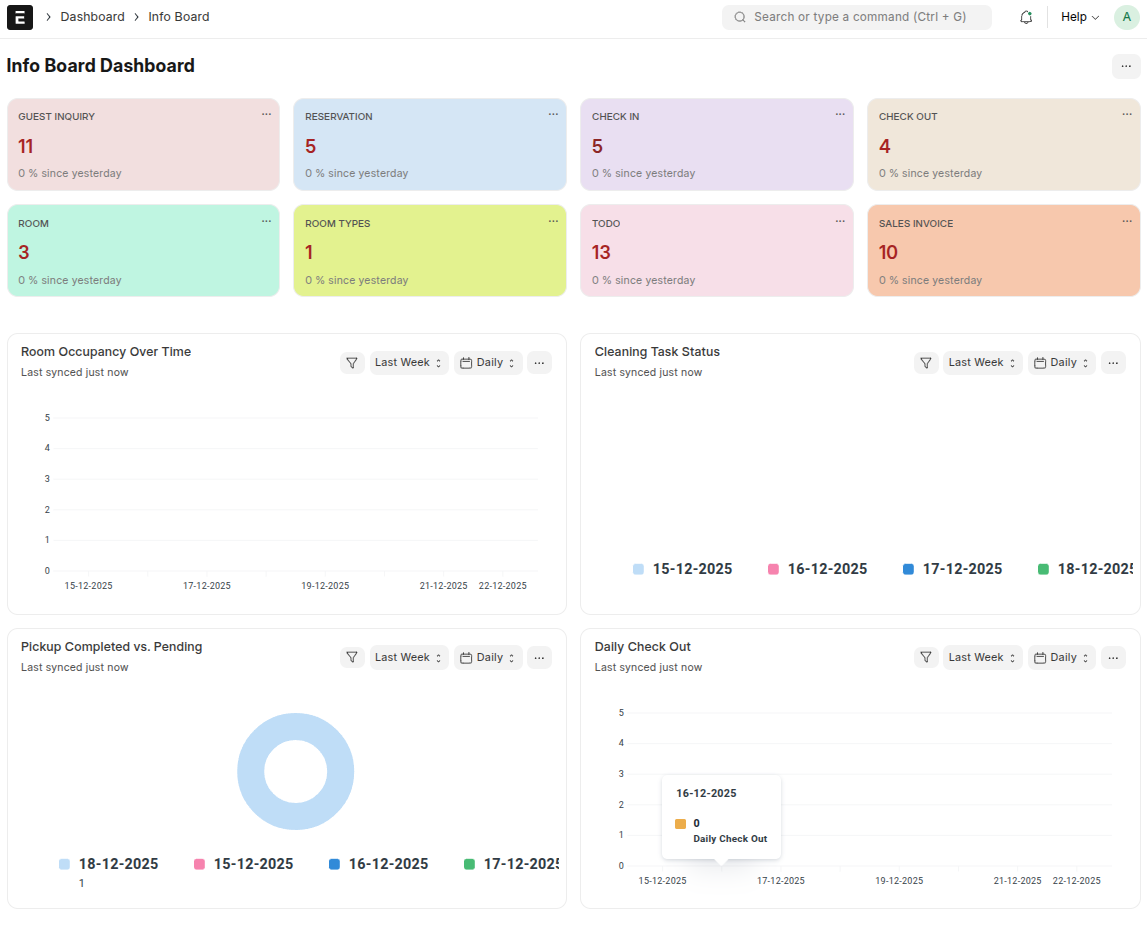Screen dimensions: 1147x929
Task: Click the user avatar
Action: (x=1126, y=17)
